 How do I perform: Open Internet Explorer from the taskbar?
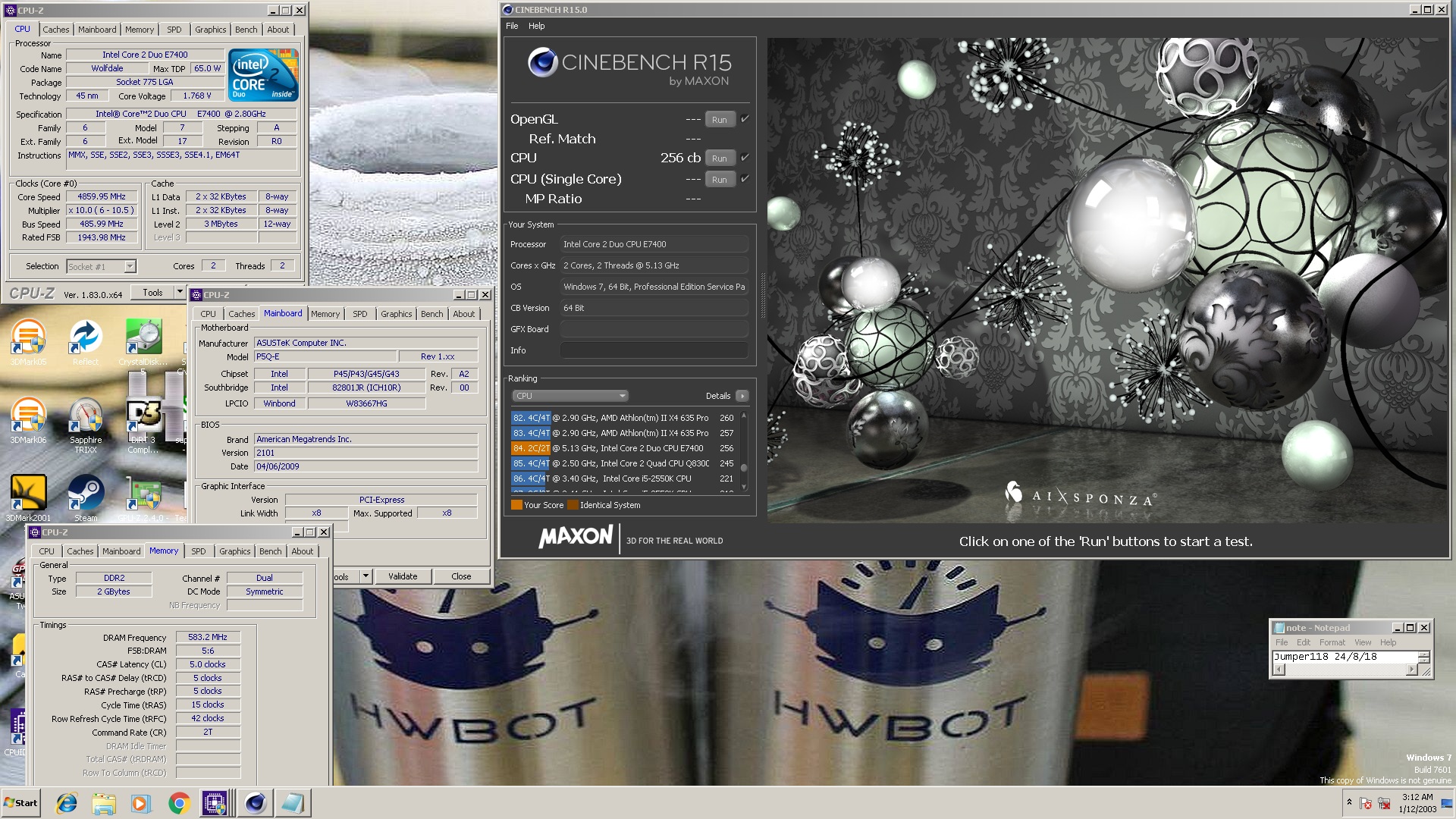pyautogui.click(x=67, y=803)
